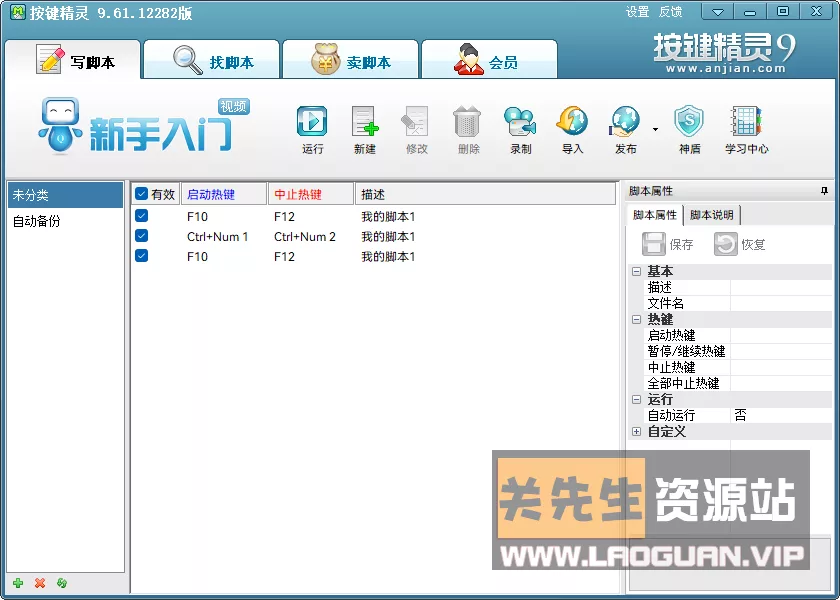Toggle the 有效 header checkbox
This screenshot has width=840, height=600.
click(139, 193)
